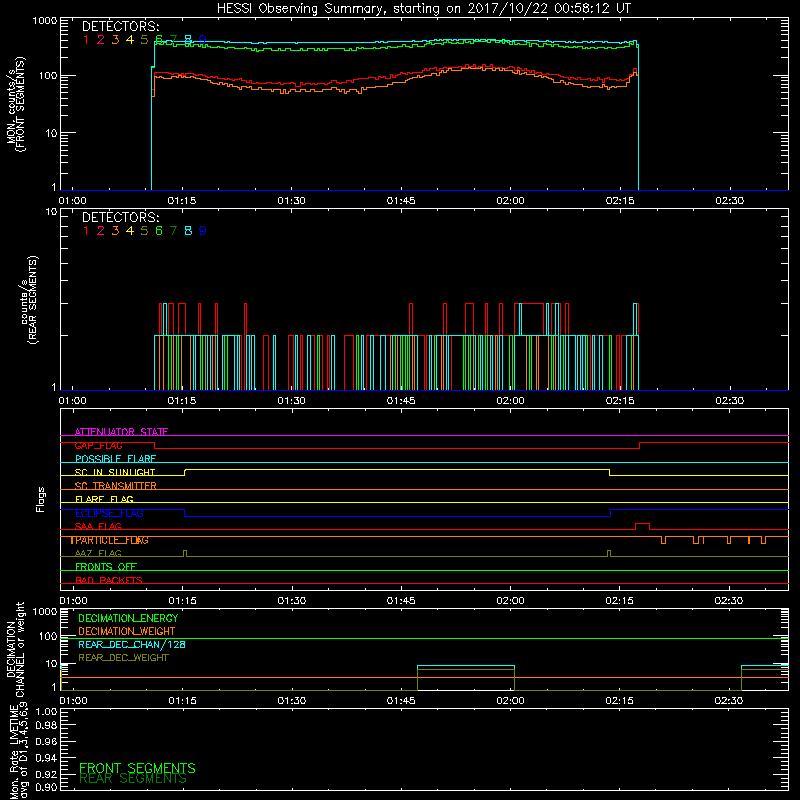Select the GAP_FLAG label

98,445
